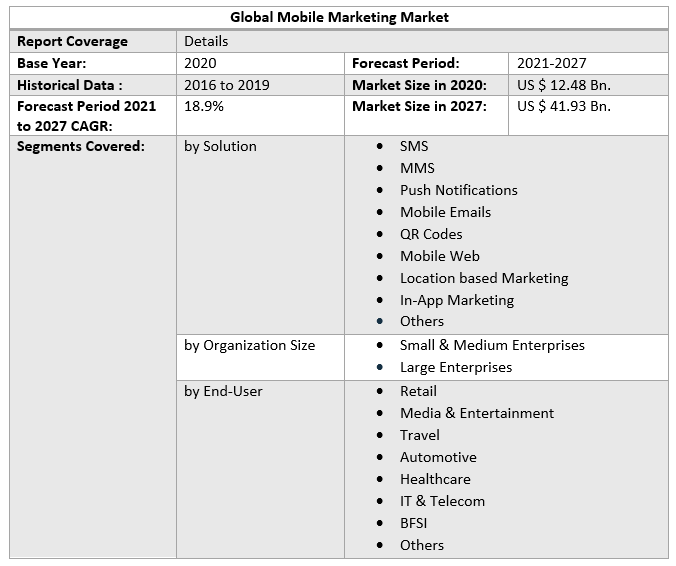The image size is (676, 566).
Task: Click the 'US $ 12.48 Bn.' value
Action: point(564,85)
